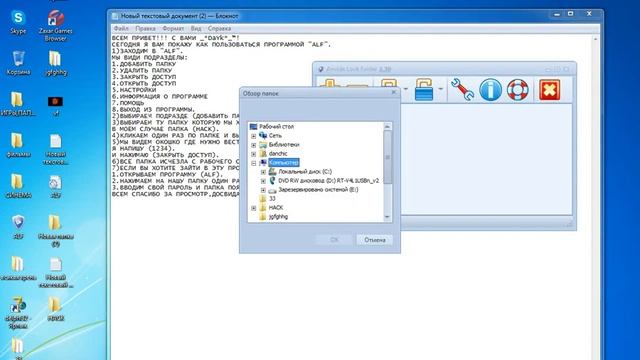Select Локальный диск (C:) in tree
Screen dimensions: 640x360
coord(305,171)
